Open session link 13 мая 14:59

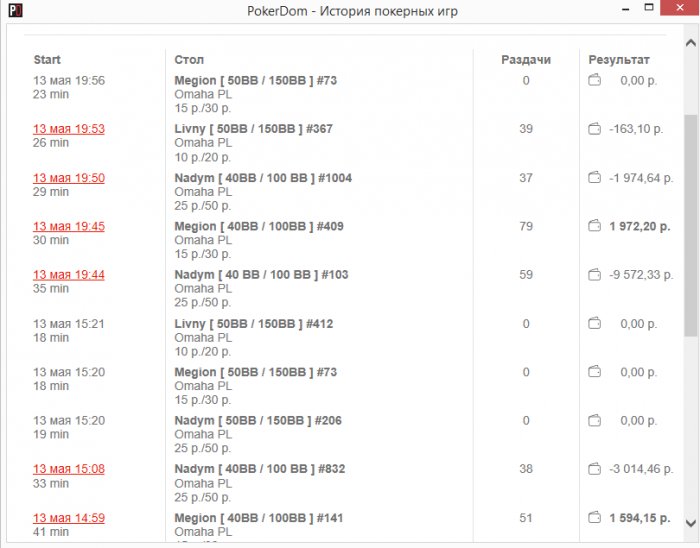click(69, 518)
